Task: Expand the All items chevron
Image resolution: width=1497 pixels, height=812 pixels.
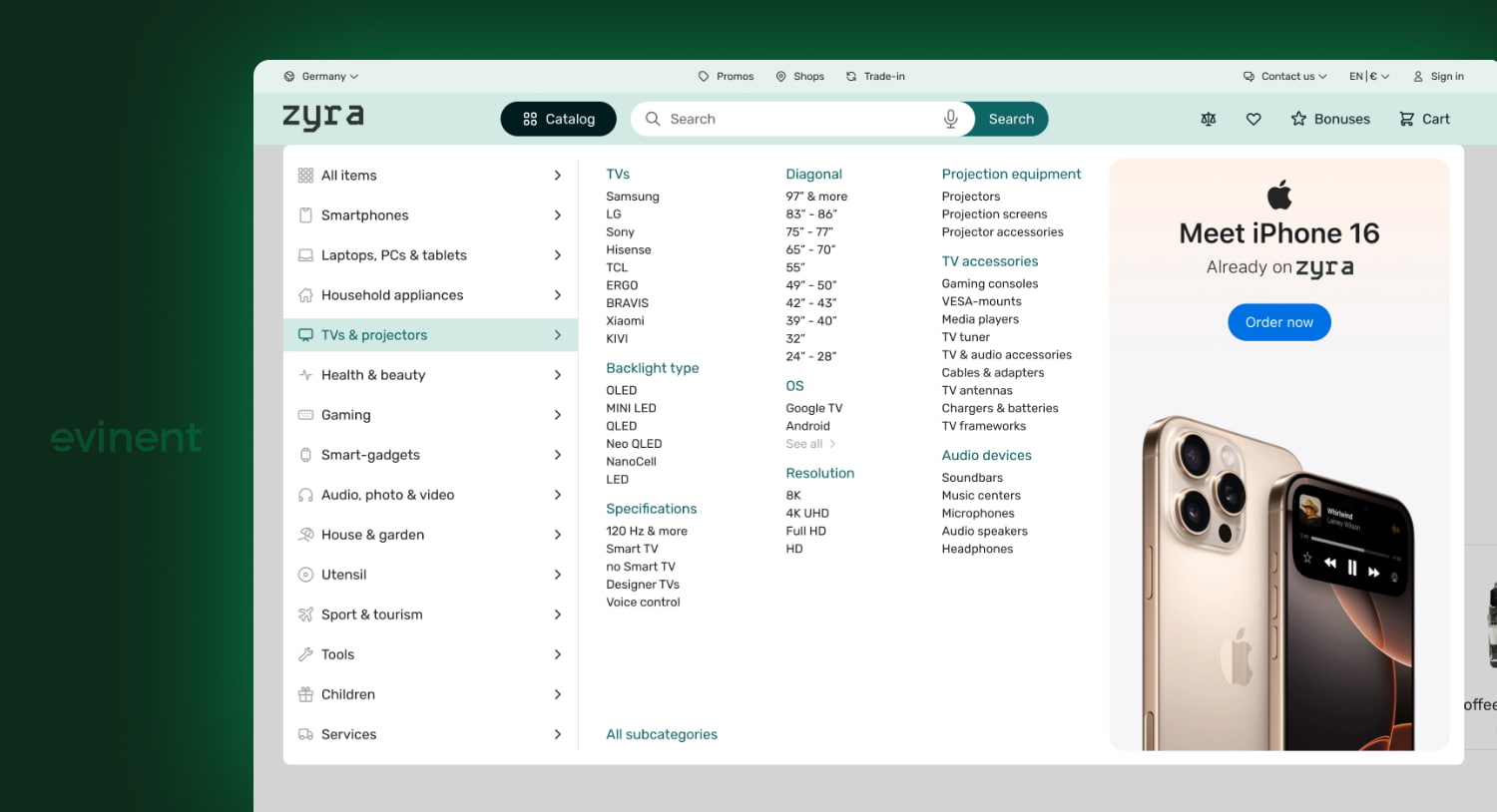Action: click(x=558, y=176)
